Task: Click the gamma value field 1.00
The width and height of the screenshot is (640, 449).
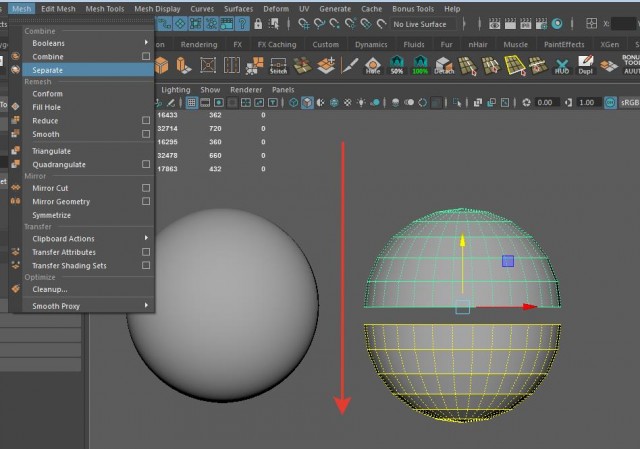Action: pos(587,102)
